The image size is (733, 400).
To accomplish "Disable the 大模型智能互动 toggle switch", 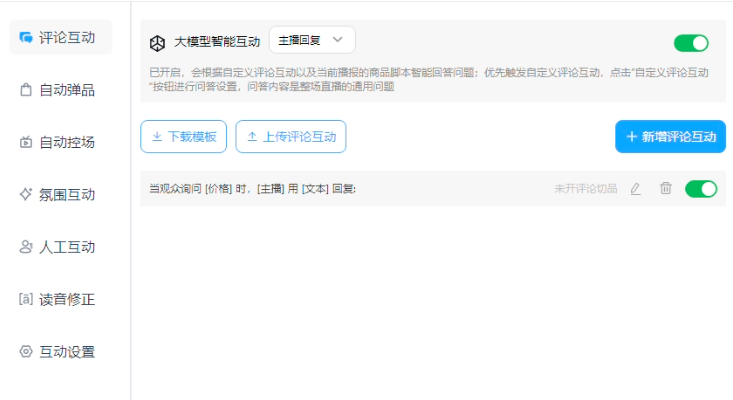I will click(691, 42).
